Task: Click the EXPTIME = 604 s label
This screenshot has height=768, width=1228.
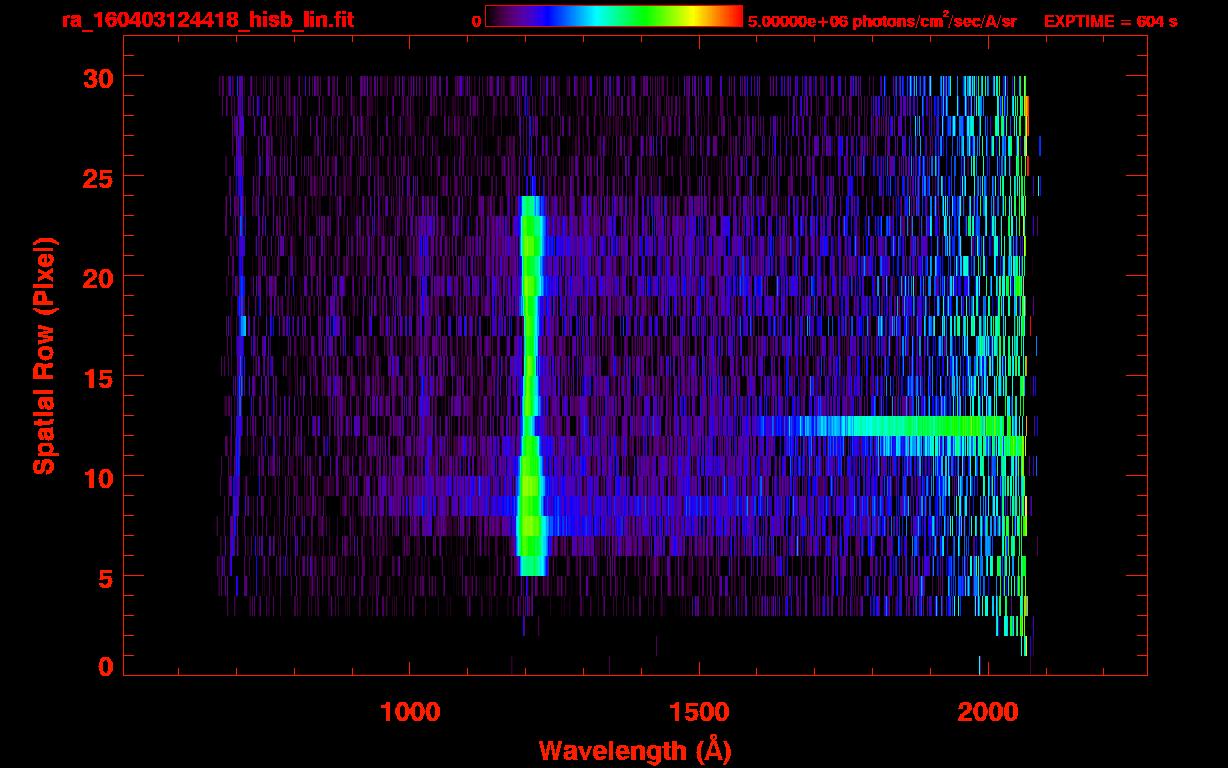Action: click(1110, 21)
